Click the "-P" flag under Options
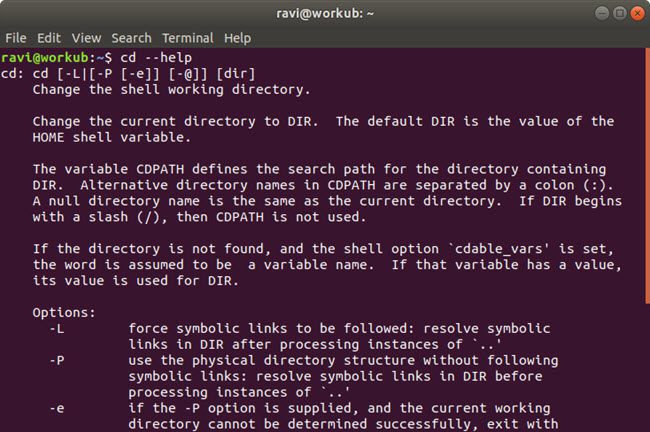Viewport: 650px width, 432px height. [57, 360]
